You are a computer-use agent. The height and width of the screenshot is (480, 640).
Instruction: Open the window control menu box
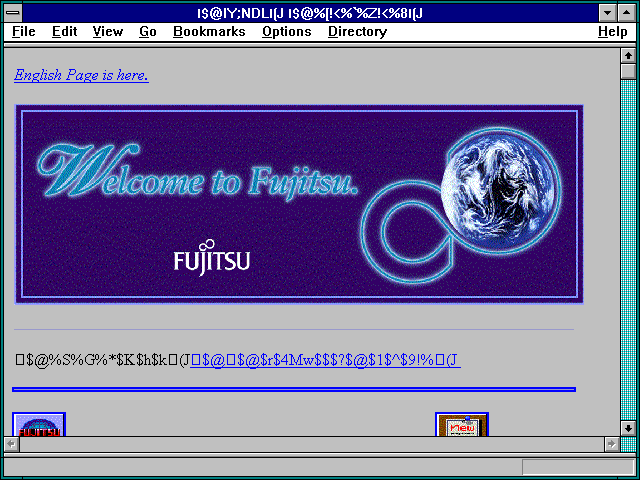click(13, 13)
